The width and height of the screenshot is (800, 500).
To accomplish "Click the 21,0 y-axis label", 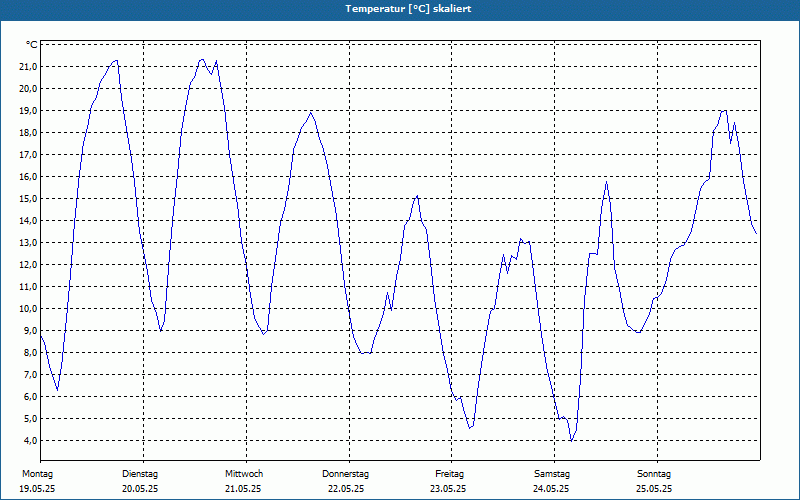I will point(28,67).
